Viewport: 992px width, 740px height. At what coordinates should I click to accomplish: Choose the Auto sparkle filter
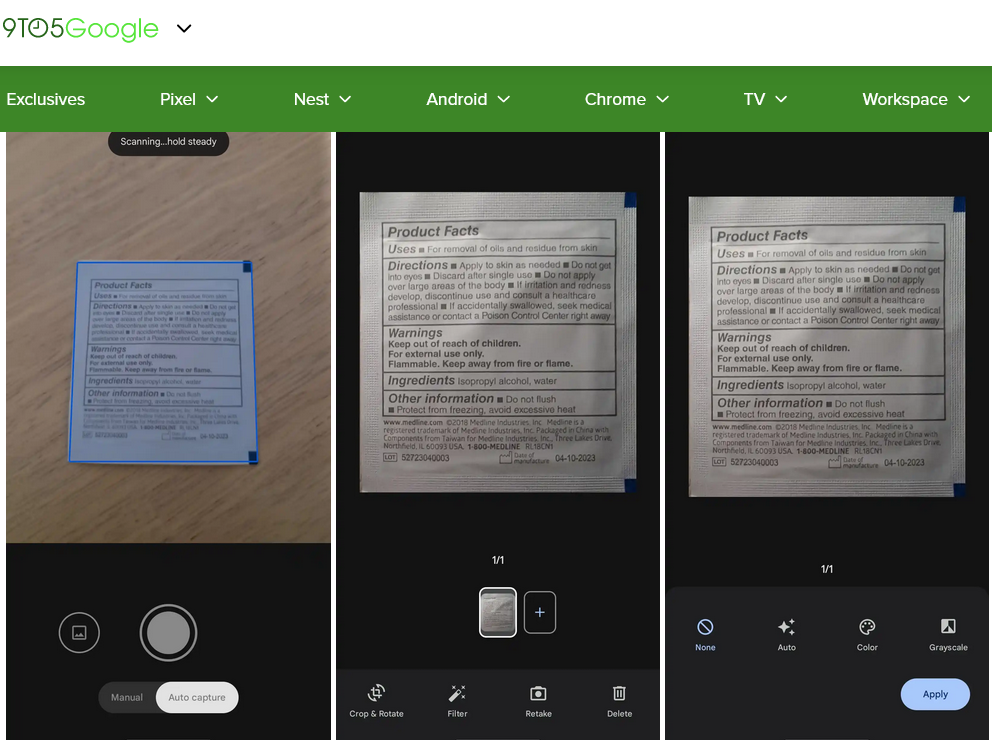(x=786, y=634)
